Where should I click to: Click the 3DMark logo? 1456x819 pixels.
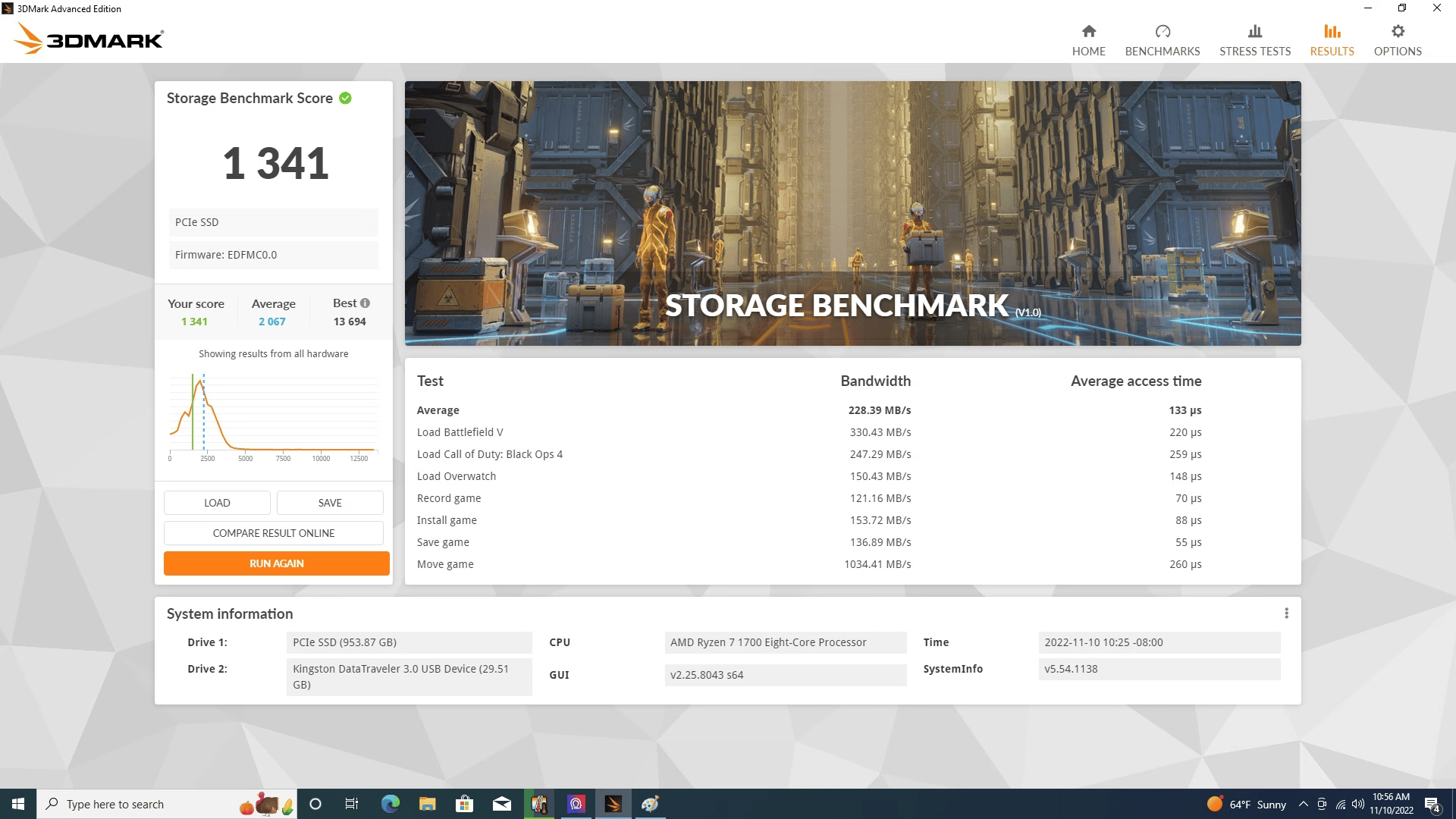coord(89,38)
